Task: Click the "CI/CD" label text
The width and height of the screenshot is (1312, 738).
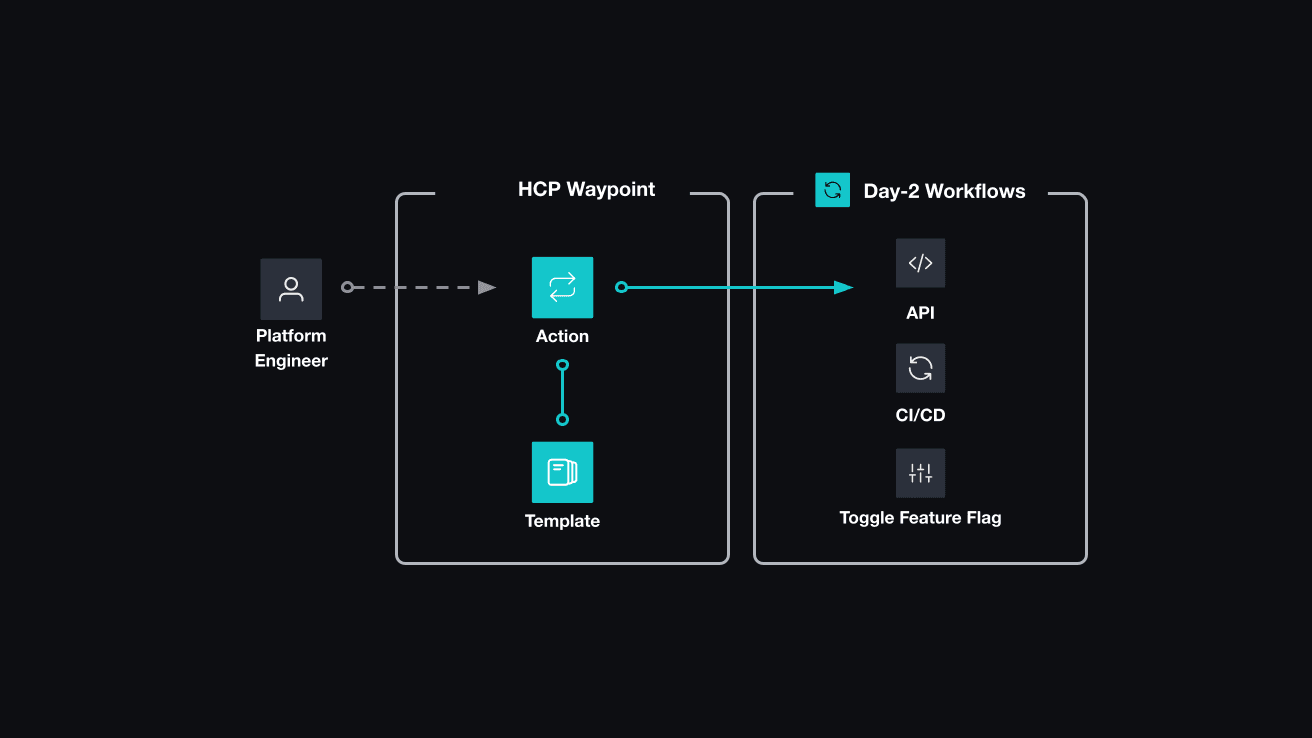Action: tap(920, 415)
